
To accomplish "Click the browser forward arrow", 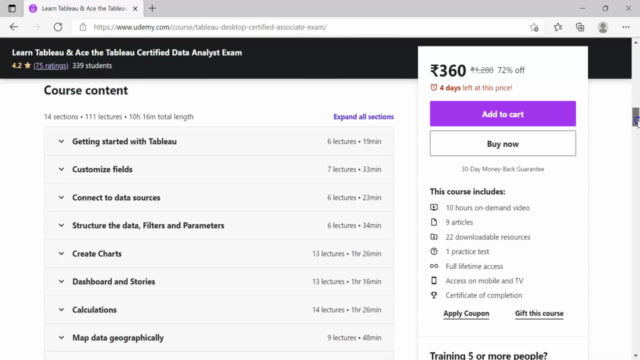I will [36, 27].
